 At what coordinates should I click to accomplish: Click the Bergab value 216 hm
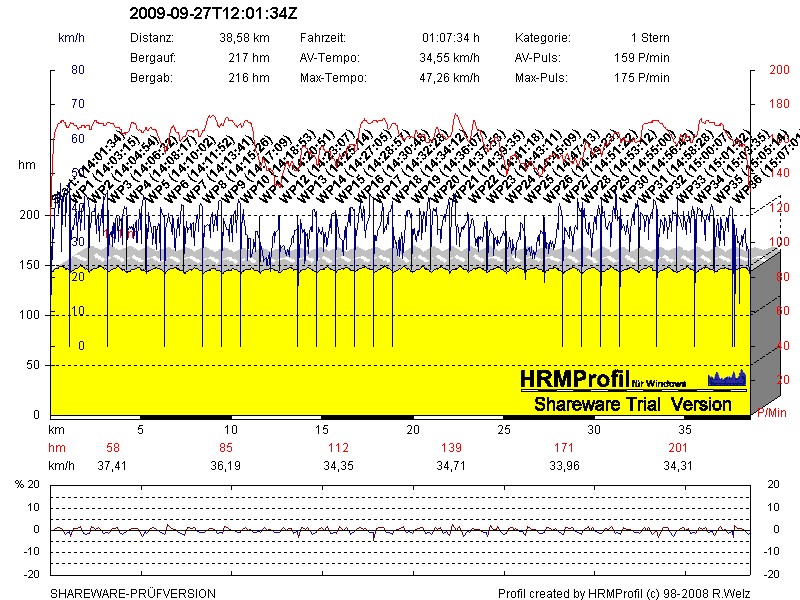[249, 77]
